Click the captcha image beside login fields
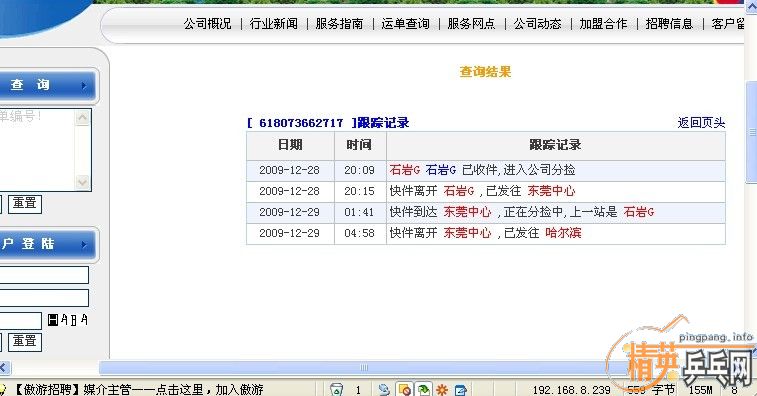This screenshot has height=396, width=757. (x=68, y=319)
